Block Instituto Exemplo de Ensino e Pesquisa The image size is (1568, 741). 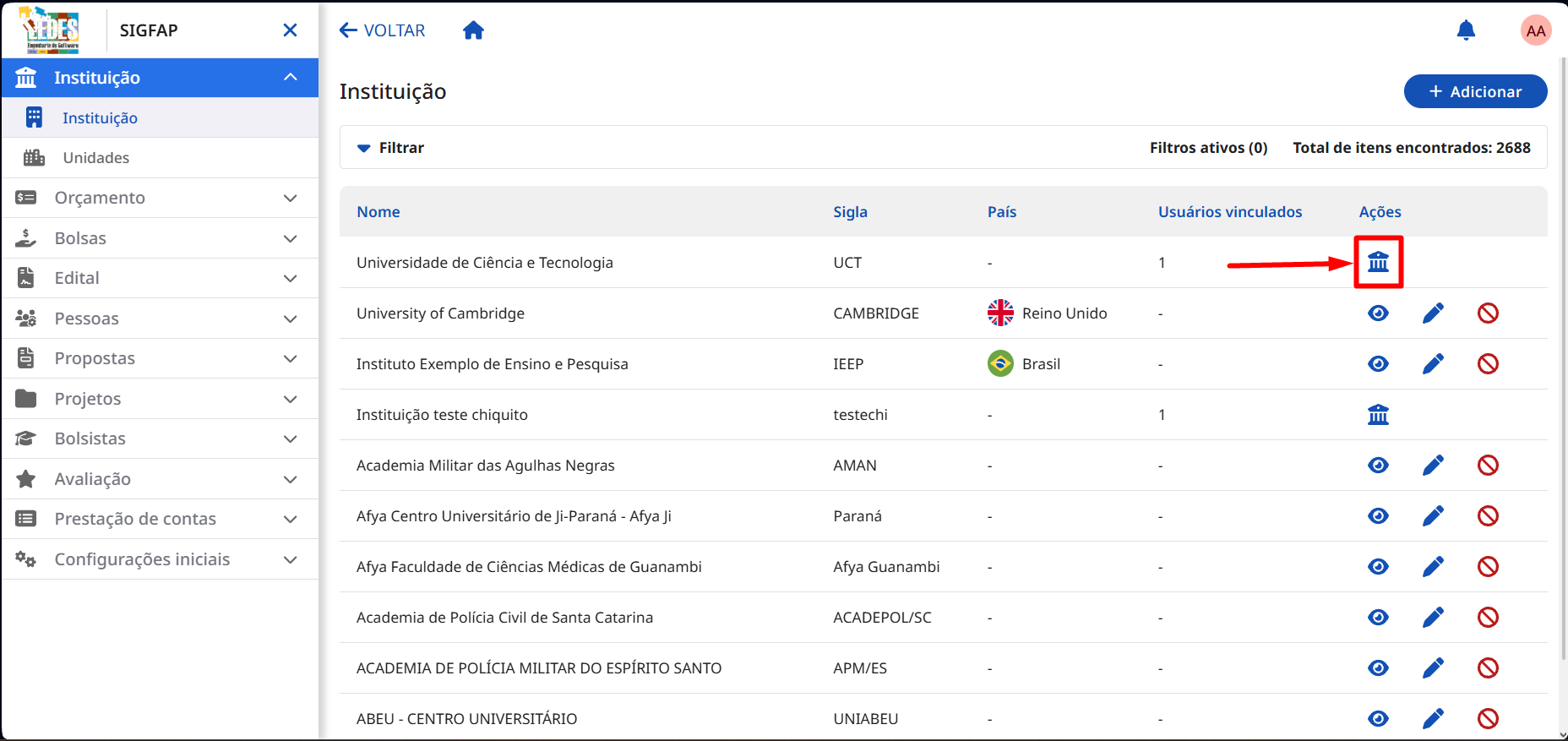pyautogui.click(x=1488, y=364)
